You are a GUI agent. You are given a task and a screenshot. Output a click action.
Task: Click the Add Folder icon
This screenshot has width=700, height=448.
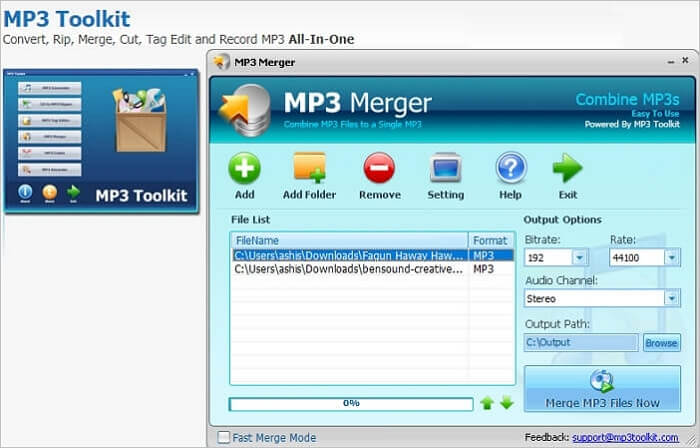click(x=309, y=168)
